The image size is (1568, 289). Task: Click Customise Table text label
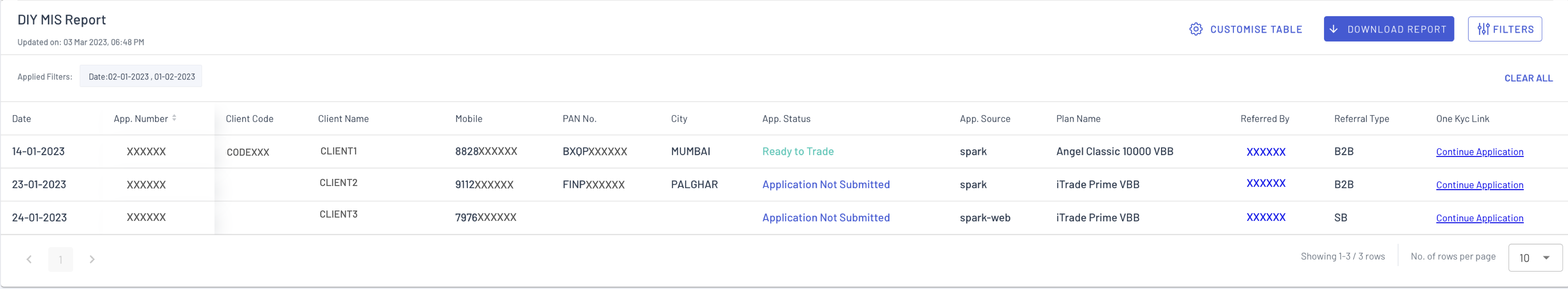coord(1256,29)
